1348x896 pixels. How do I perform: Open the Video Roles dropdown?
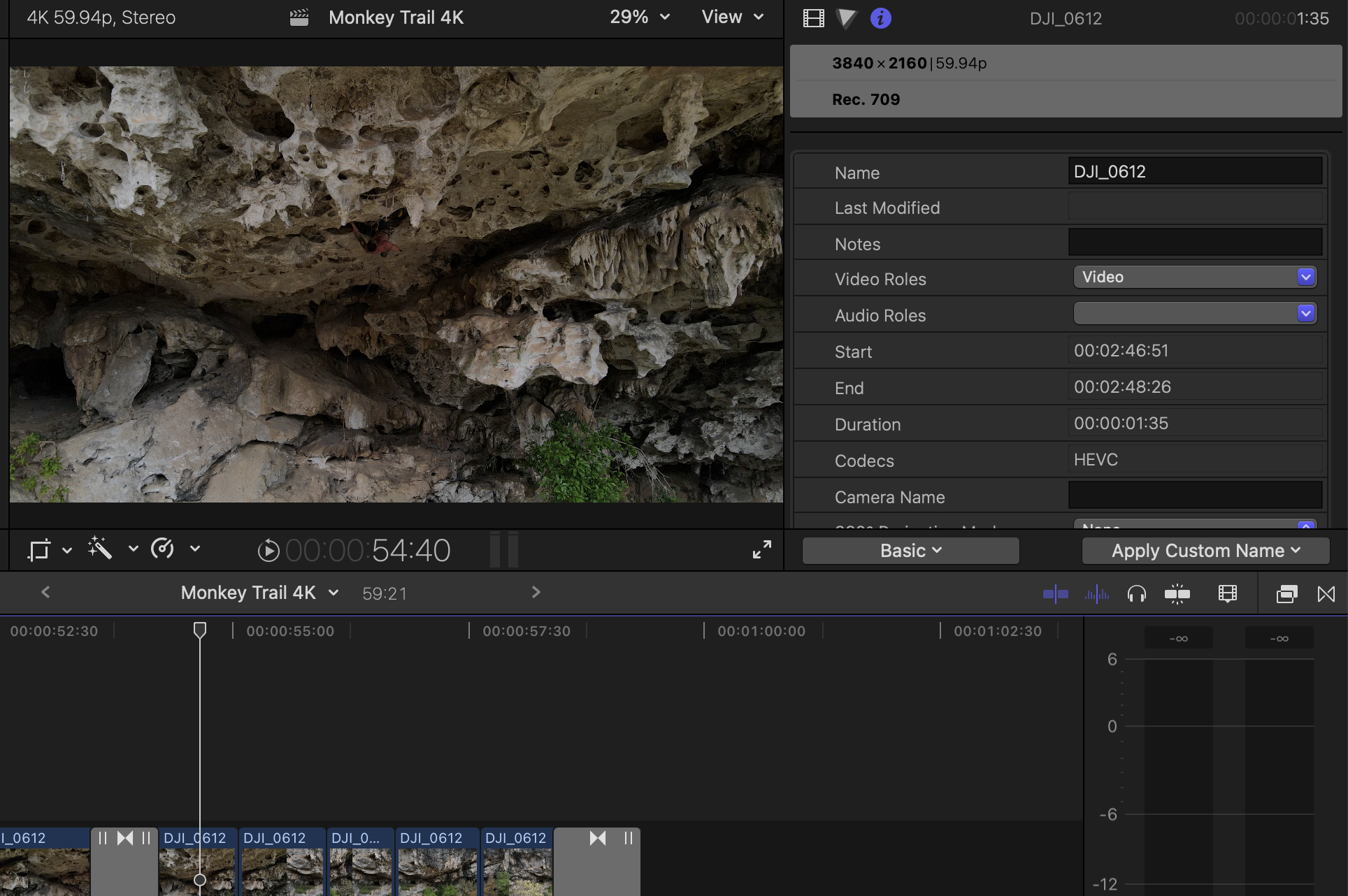tap(1195, 277)
